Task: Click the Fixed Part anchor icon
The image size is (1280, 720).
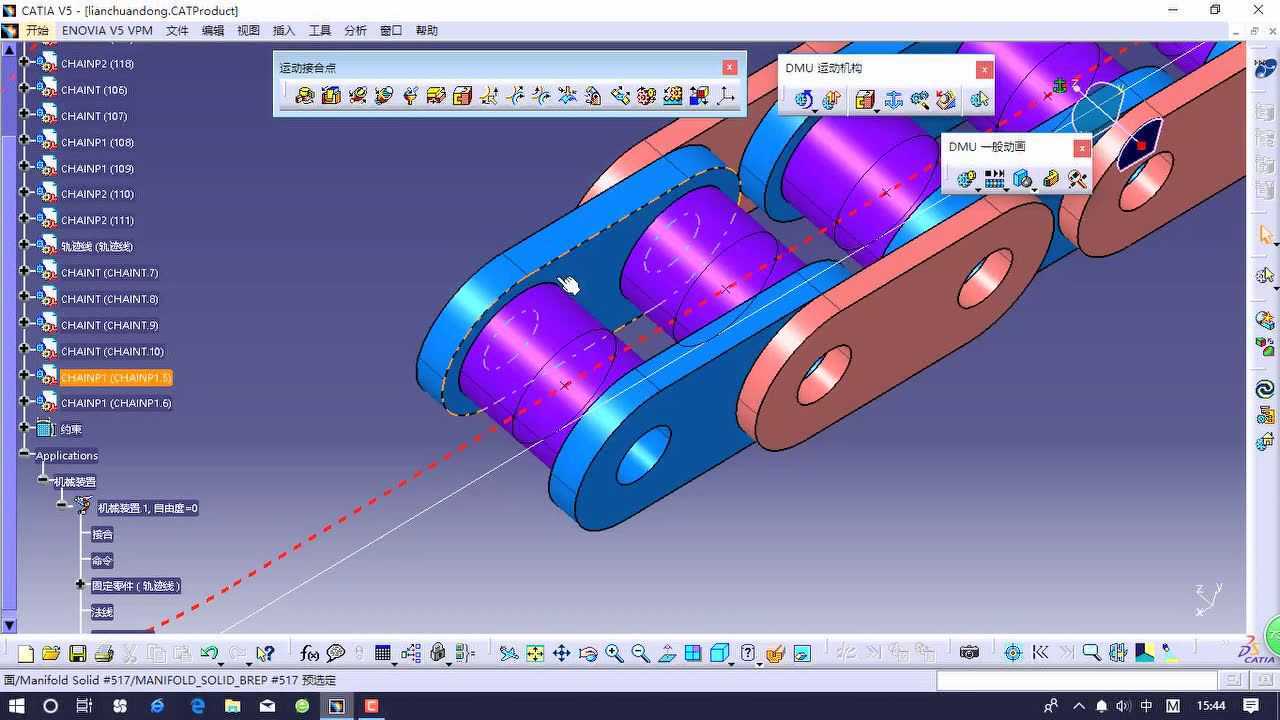Action: point(893,99)
